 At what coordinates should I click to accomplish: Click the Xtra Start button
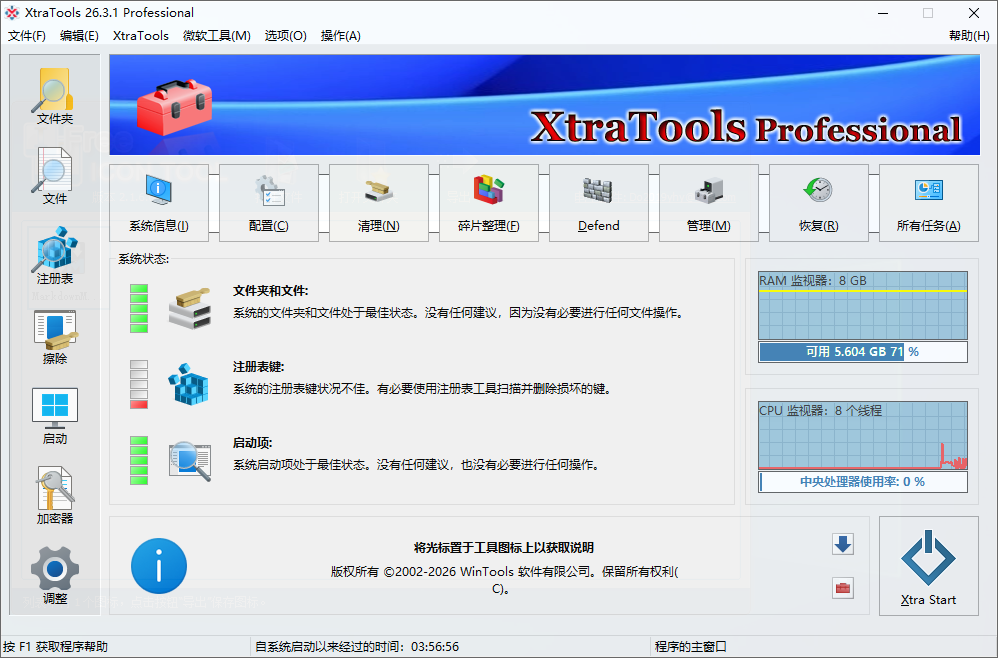(928, 566)
